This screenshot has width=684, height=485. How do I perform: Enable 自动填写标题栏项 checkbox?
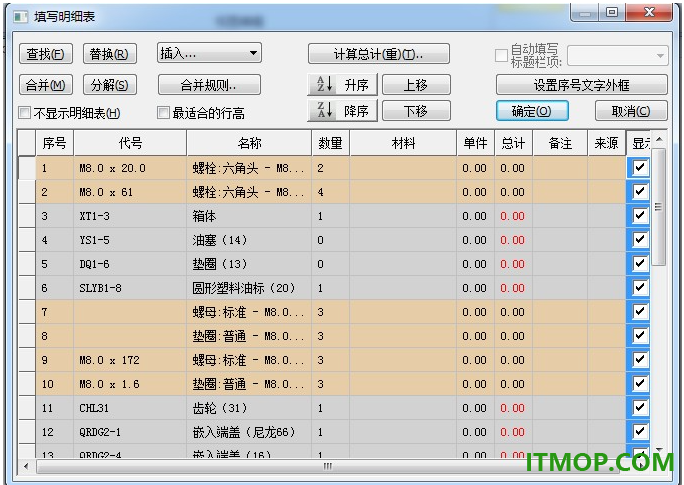pyautogui.click(x=501, y=55)
